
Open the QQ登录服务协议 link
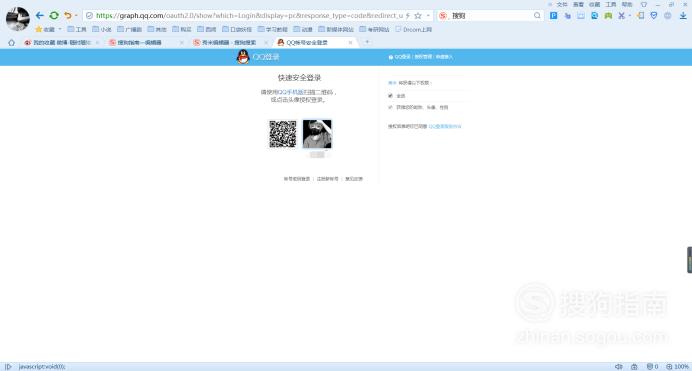pyautogui.click(x=445, y=126)
